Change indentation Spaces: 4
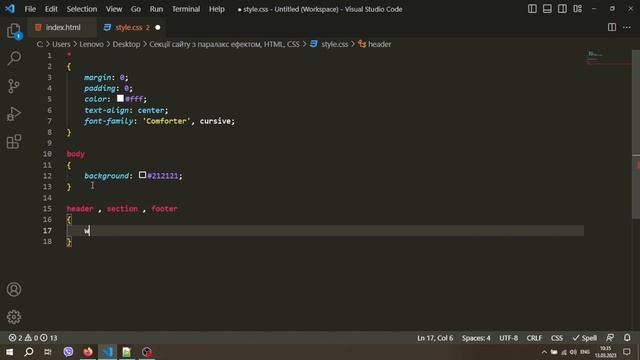 [476, 338]
